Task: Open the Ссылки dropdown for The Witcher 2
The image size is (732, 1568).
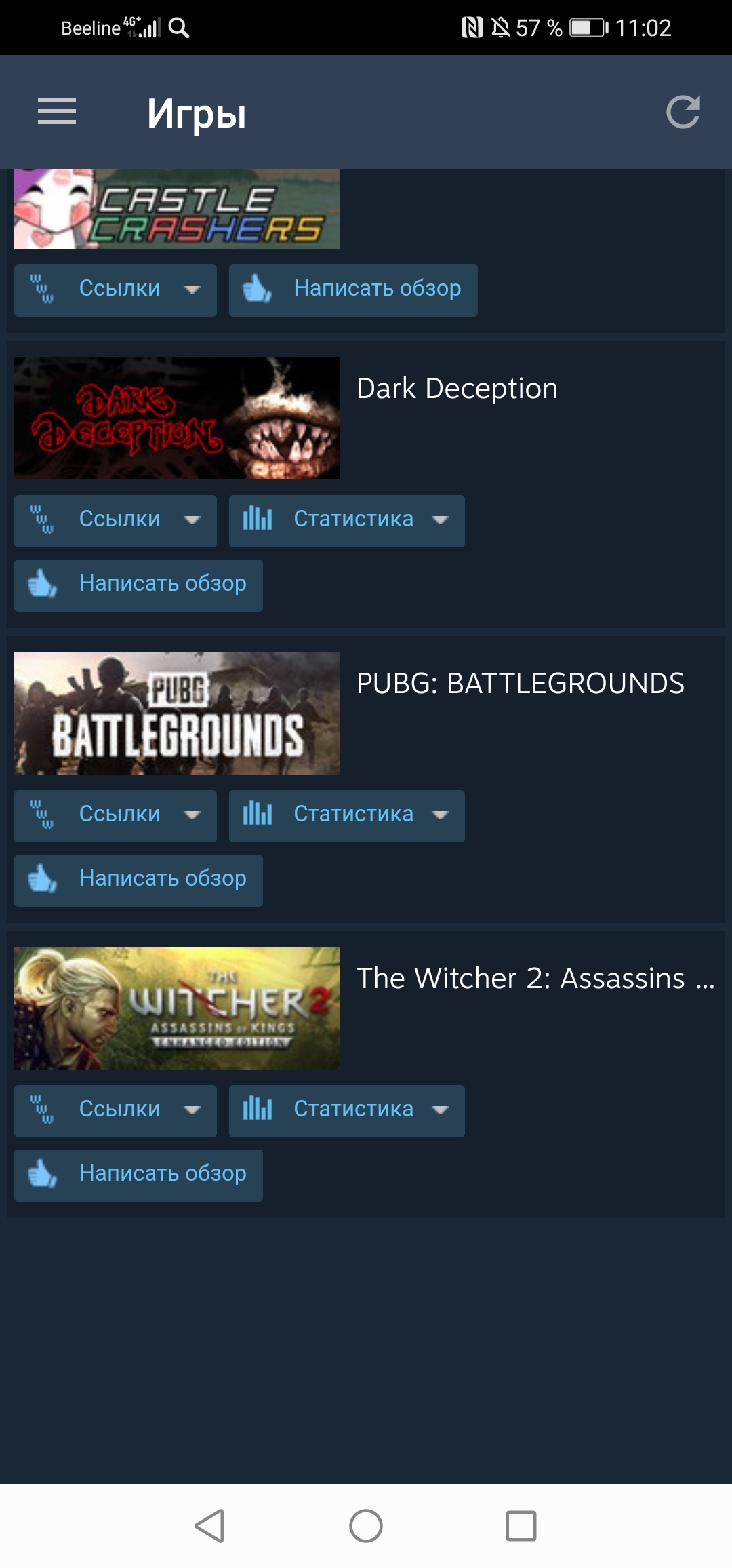Action: click(115, 1111)
